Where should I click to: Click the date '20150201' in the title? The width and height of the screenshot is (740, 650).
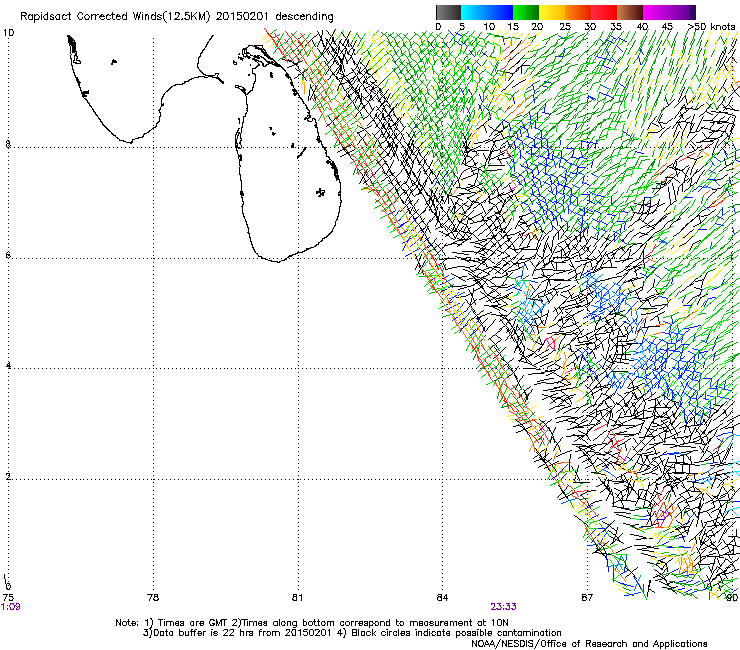pos(242,17)
